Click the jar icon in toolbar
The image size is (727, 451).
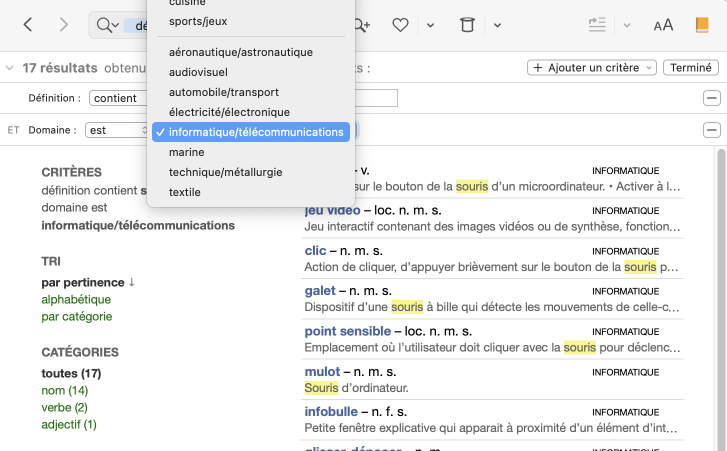[466, 25]
